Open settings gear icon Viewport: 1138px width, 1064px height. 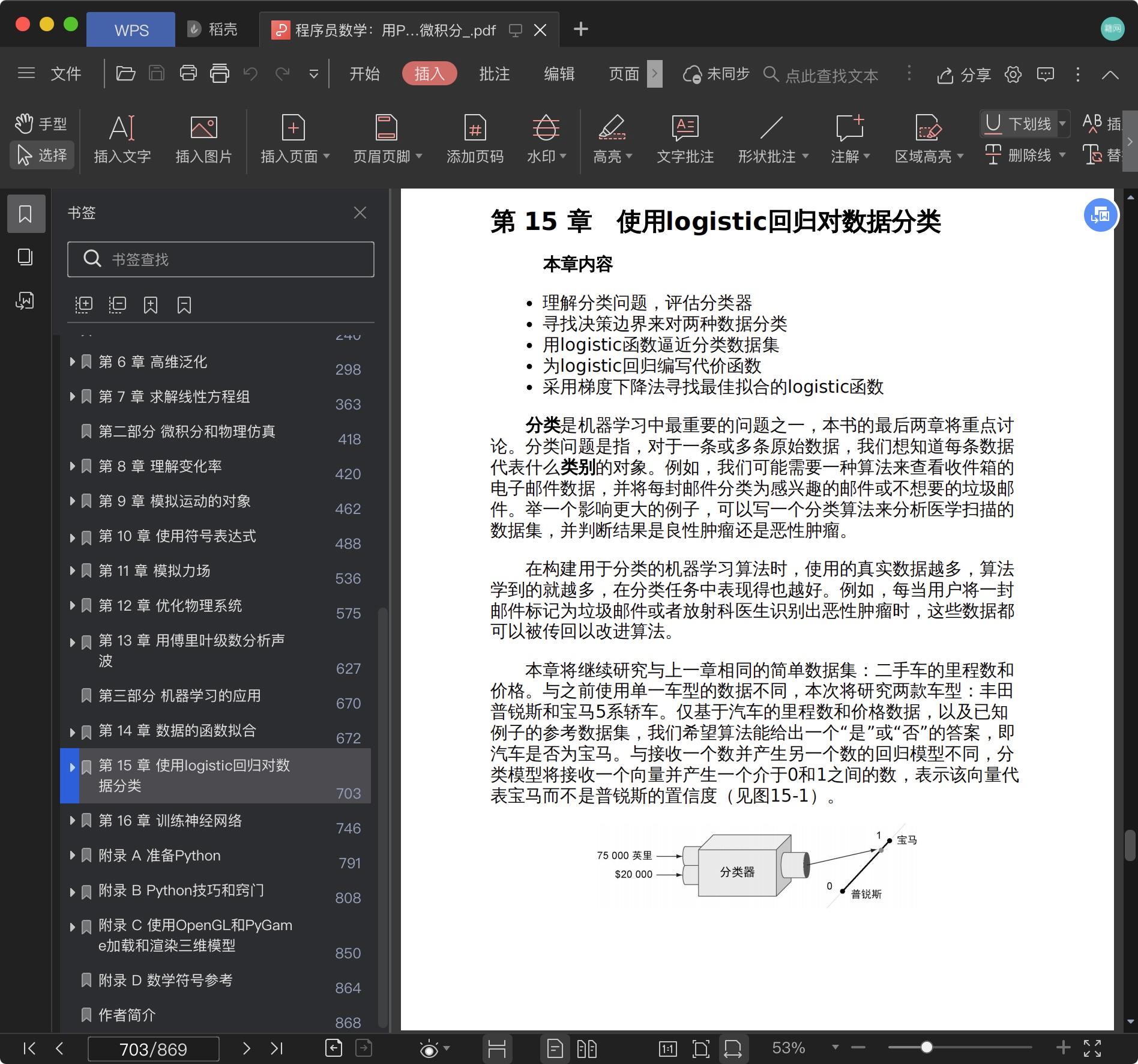coord(1013,74)
